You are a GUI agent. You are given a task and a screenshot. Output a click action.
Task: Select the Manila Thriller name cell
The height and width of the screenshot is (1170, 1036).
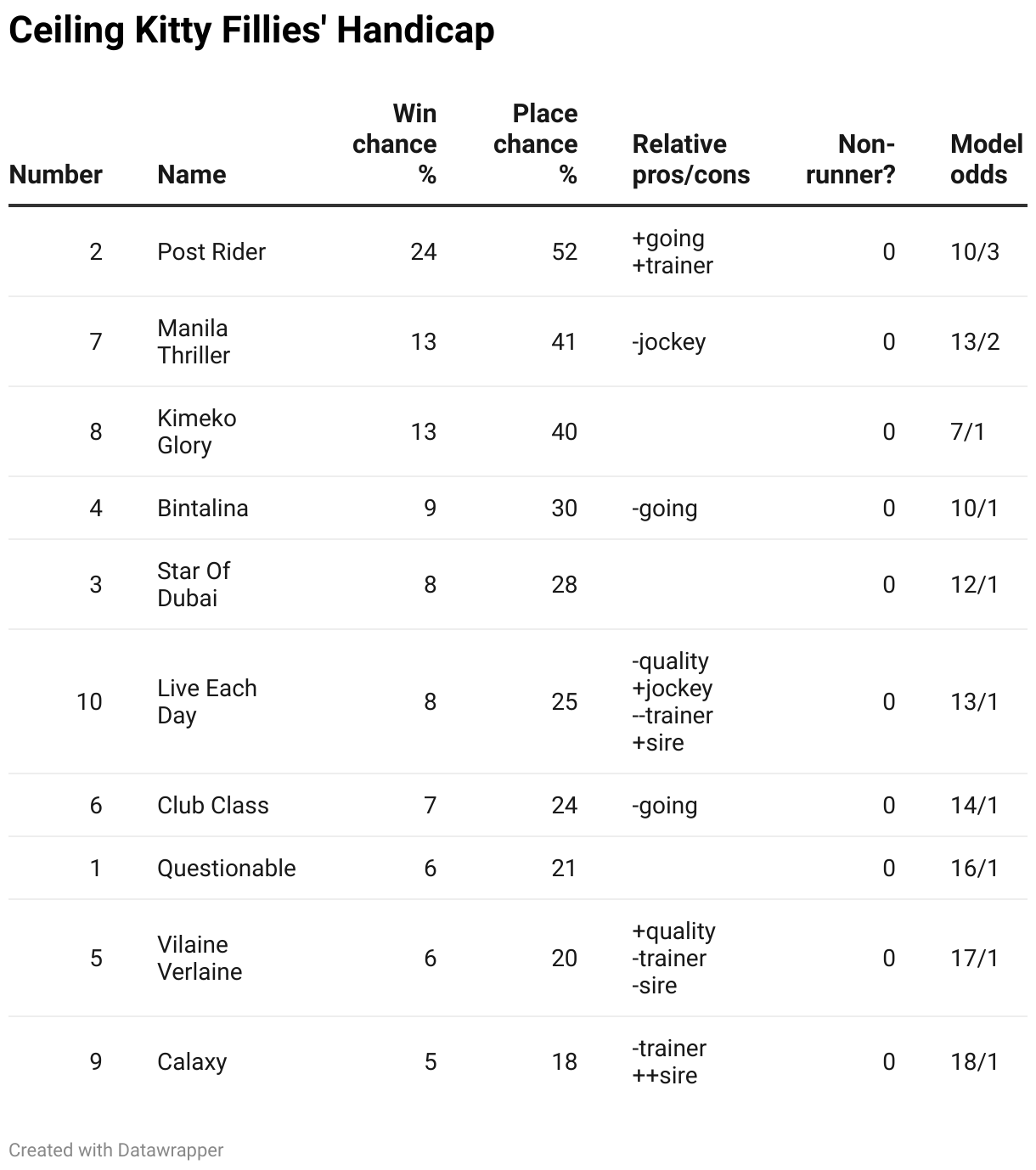click(x=194, y=341)
